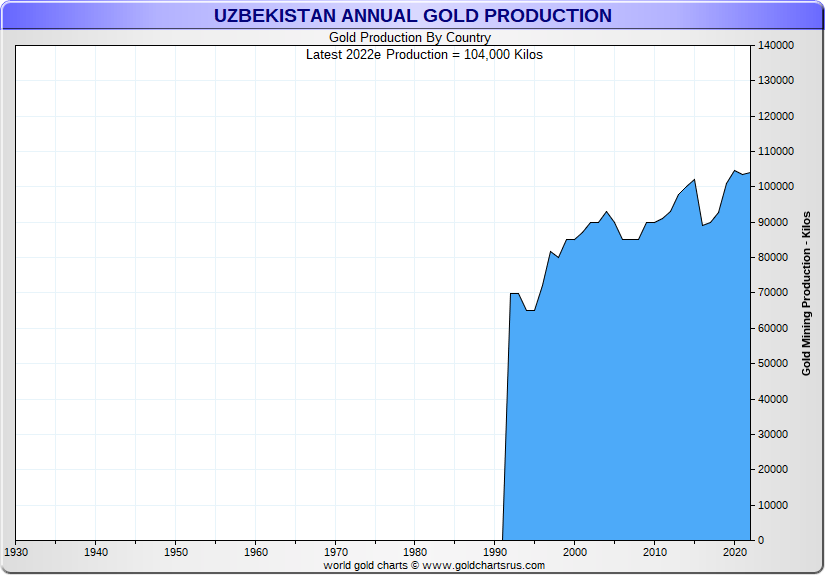Click the y-axis value 120000
The height and width of the screenshot is (575, 825).
pos(776,116)
